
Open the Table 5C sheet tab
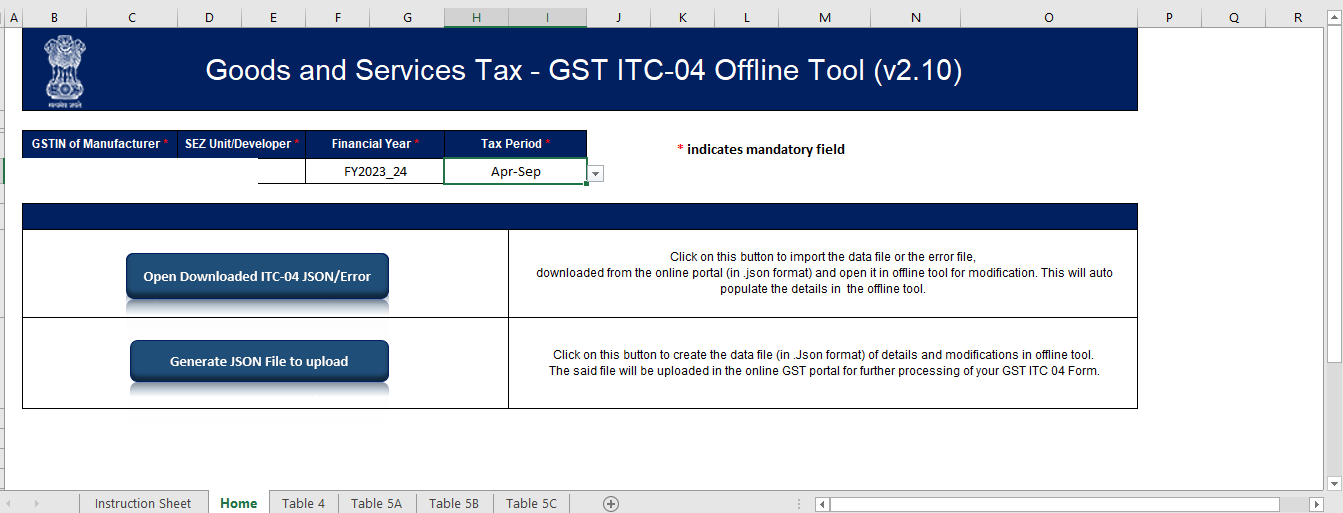(x=531, y=504)
